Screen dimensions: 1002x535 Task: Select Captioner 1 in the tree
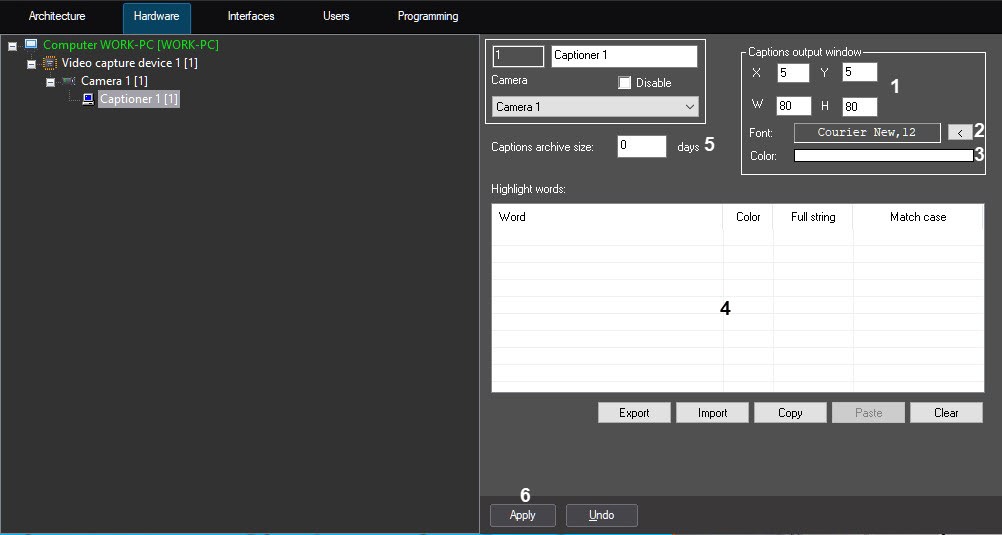[138, 99]
